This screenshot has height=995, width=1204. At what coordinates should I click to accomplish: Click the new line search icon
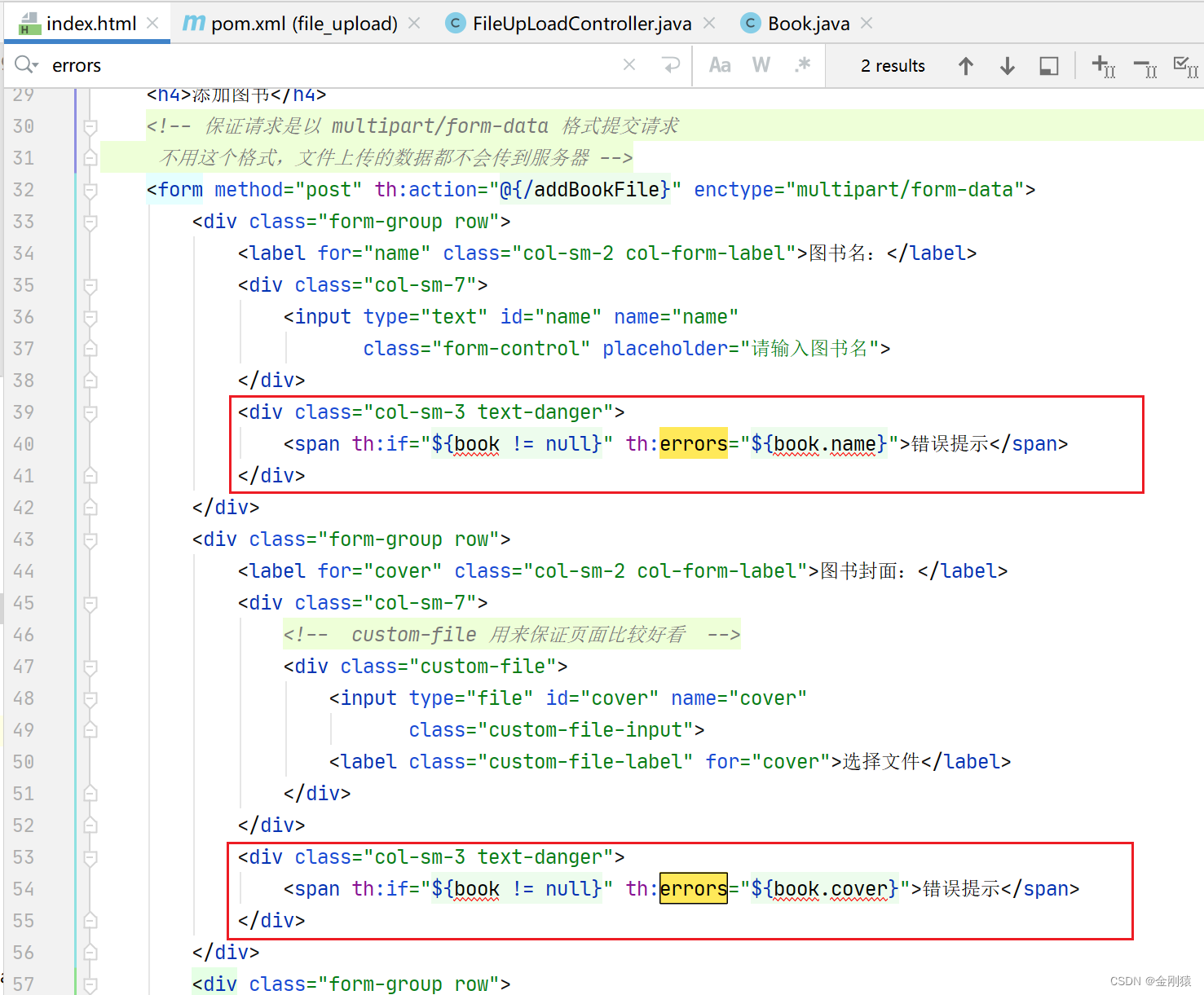coord(671,64)
